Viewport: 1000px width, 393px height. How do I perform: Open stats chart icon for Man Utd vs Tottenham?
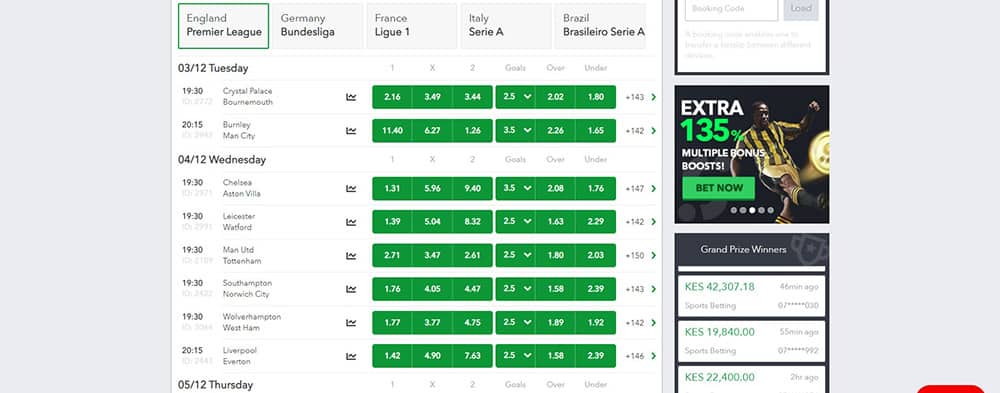pyautogui.click(x=351, y=255)
